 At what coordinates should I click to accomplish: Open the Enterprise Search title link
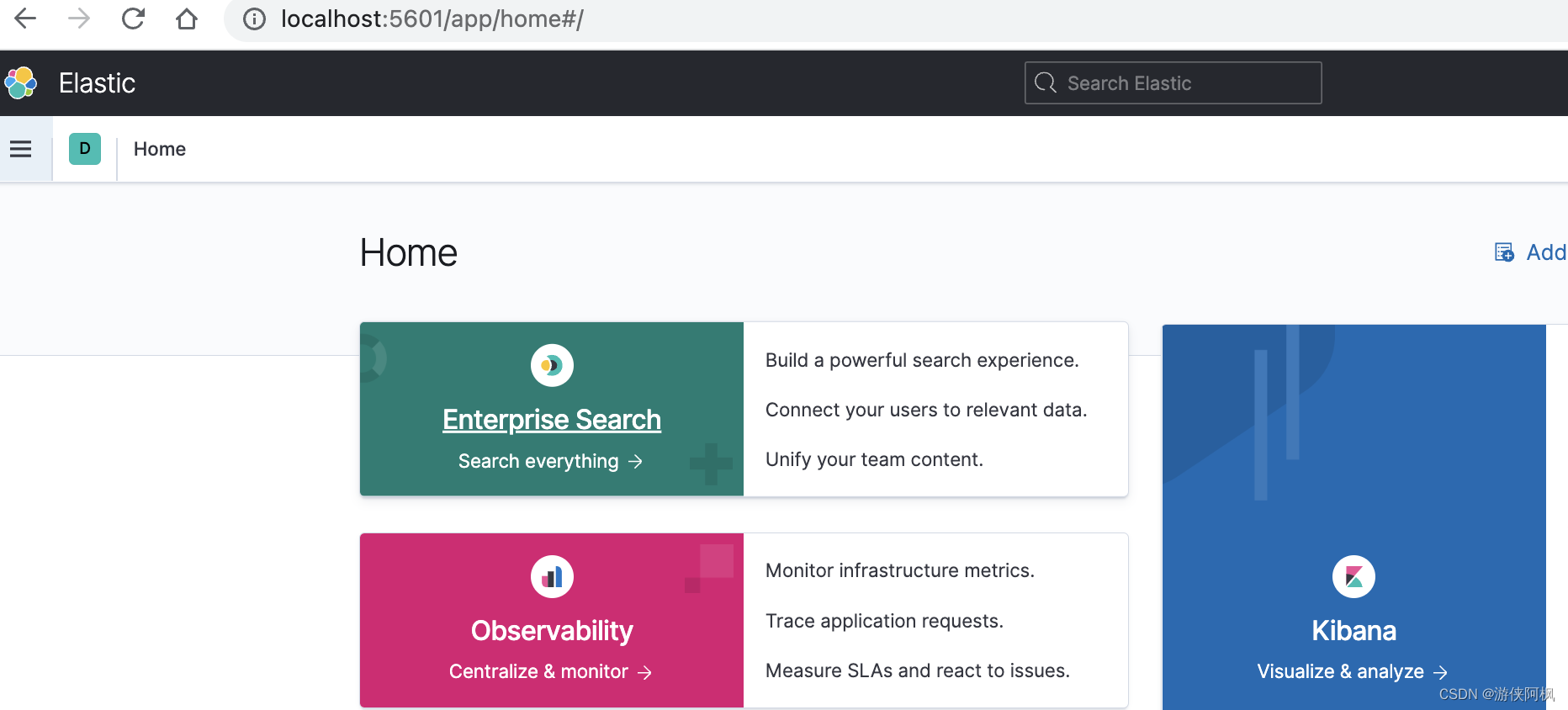click(552, 419)
